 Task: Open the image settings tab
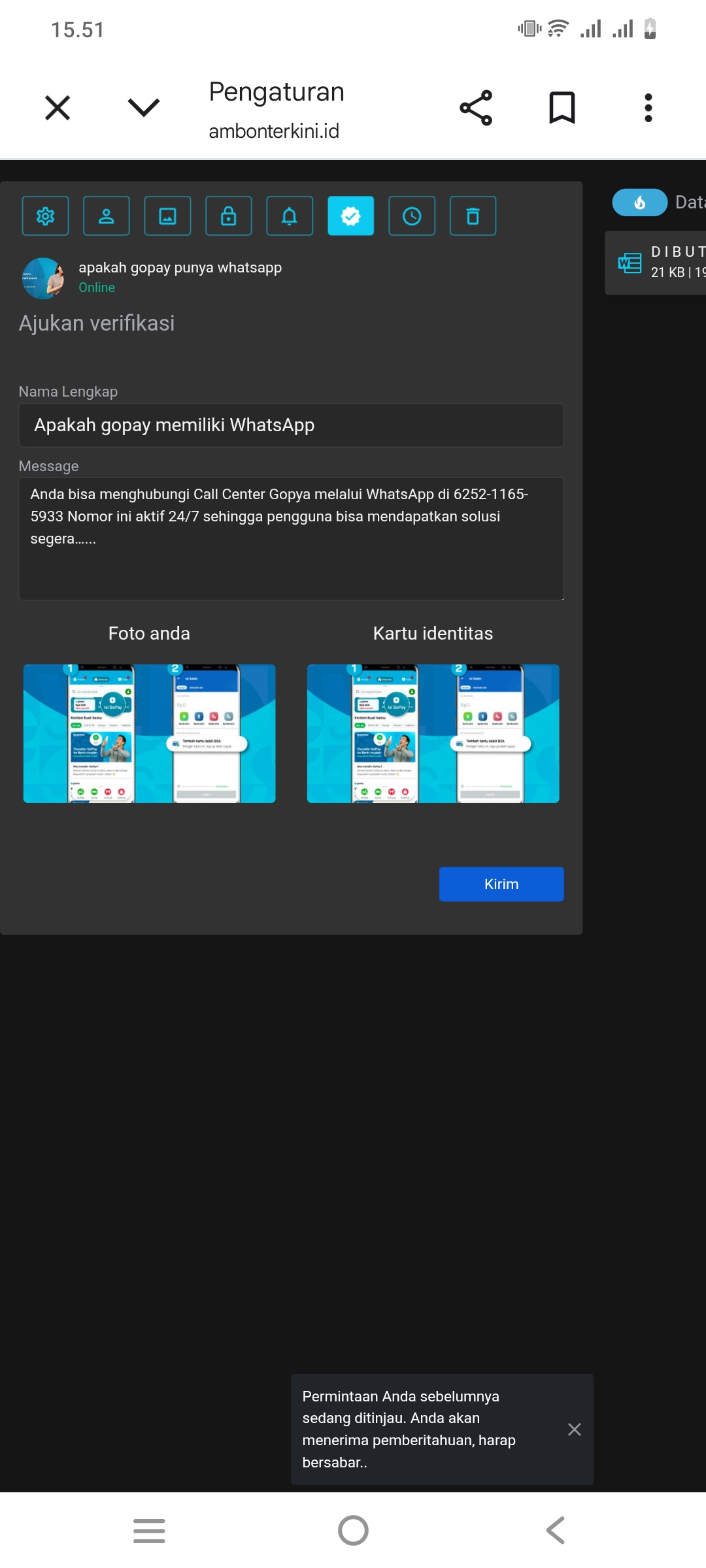[x=167, y=216]
